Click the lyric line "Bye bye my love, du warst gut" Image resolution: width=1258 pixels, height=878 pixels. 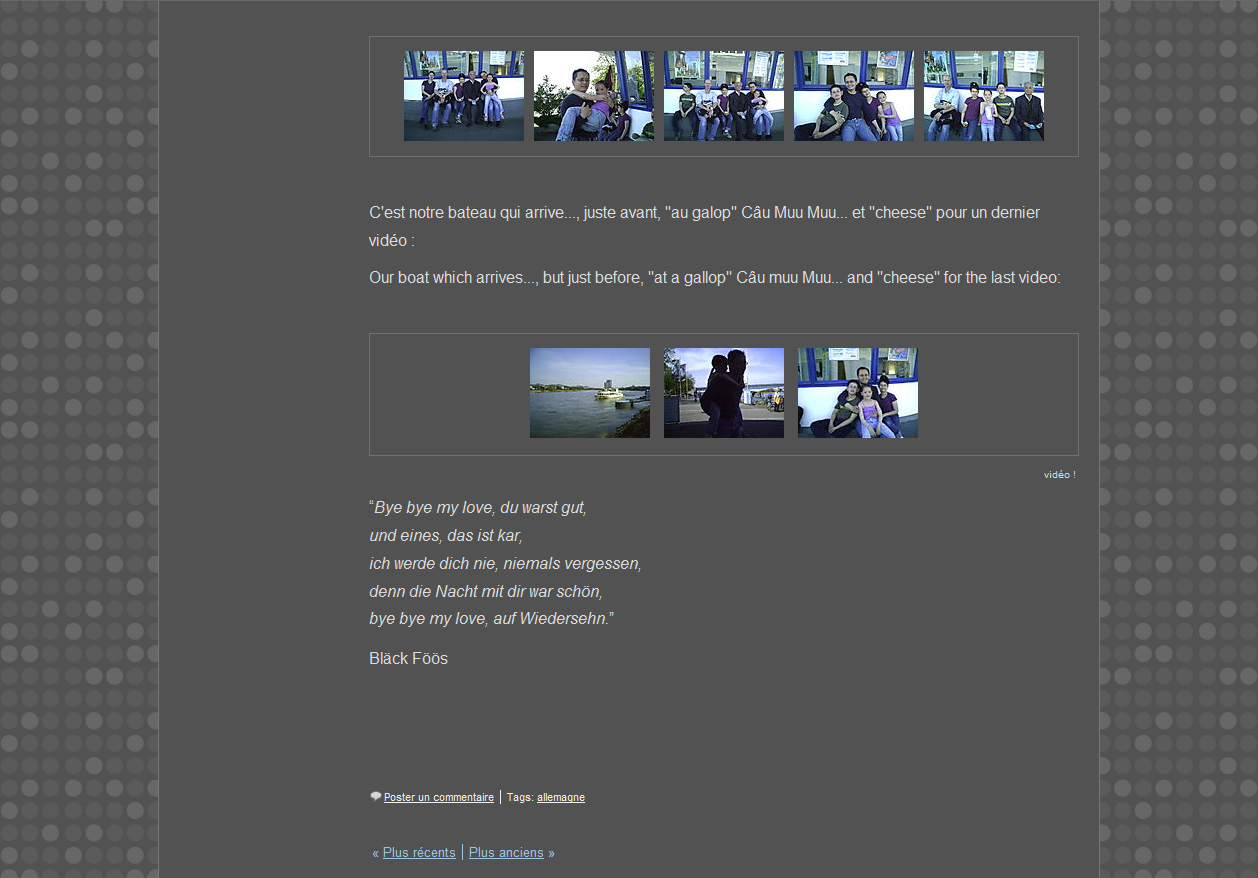pos(480,508)
